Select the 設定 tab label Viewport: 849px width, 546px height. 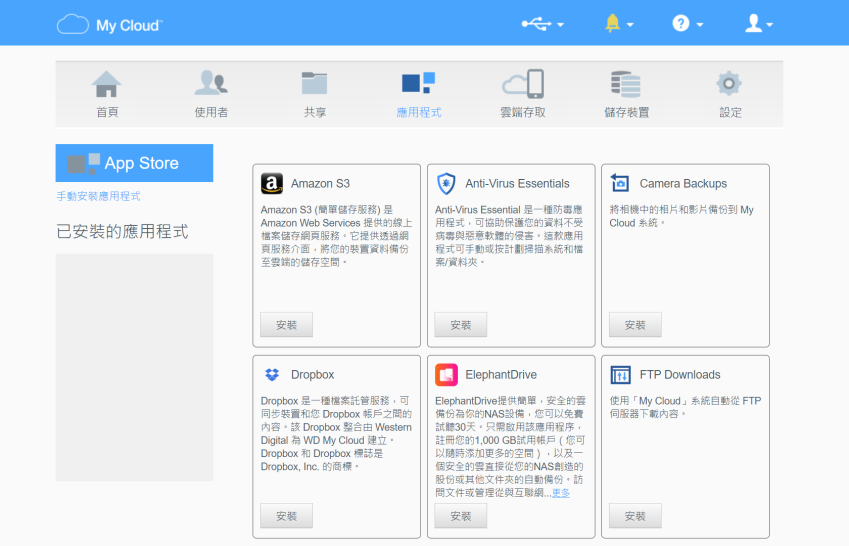pyautogui.click(x=730, y=112)
